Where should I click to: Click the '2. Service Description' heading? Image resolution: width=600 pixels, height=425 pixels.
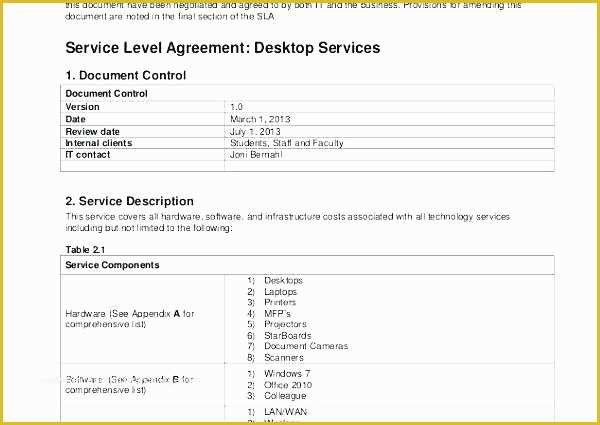pyautogui.click(x=129, y=201)
